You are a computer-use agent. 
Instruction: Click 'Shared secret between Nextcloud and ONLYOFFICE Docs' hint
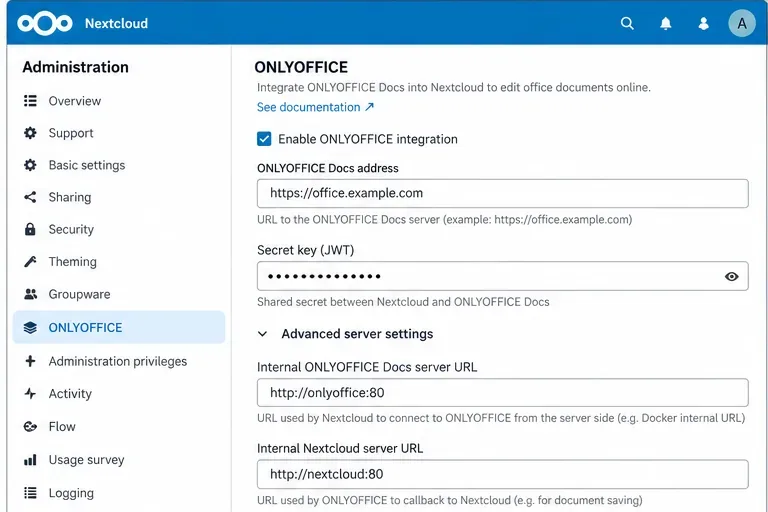click(403, 302)
